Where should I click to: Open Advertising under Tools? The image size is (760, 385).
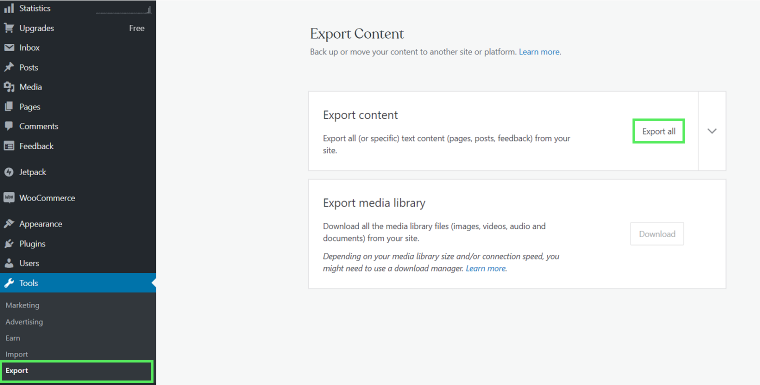pyautogui.click(x=24, y=321)
